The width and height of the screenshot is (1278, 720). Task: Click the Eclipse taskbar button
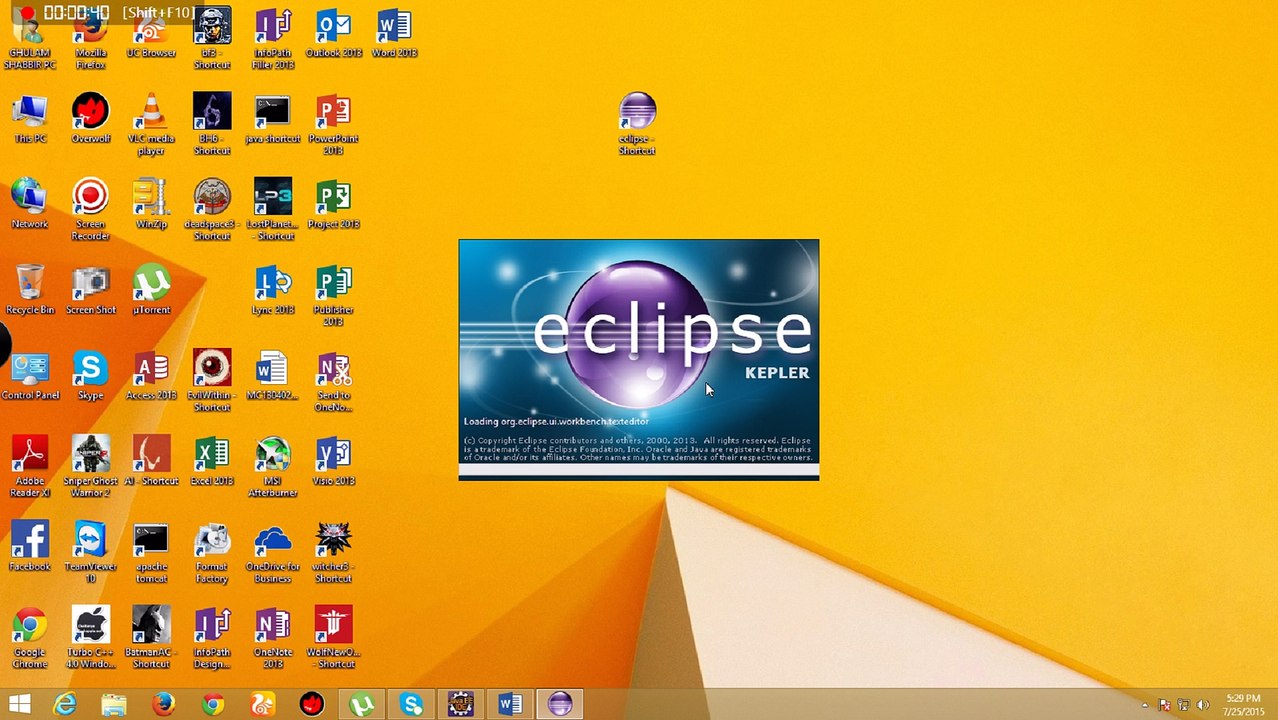coord(559,704)
